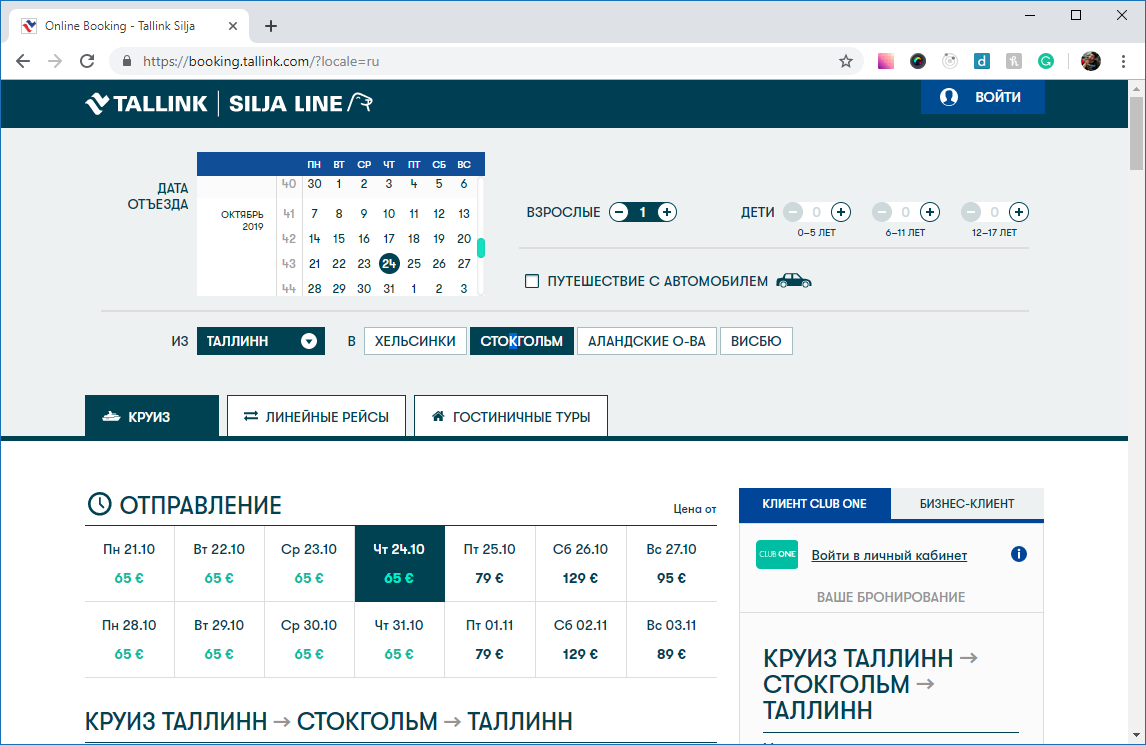
Task: Open a new browser tab
Action: tap(271, 26)
